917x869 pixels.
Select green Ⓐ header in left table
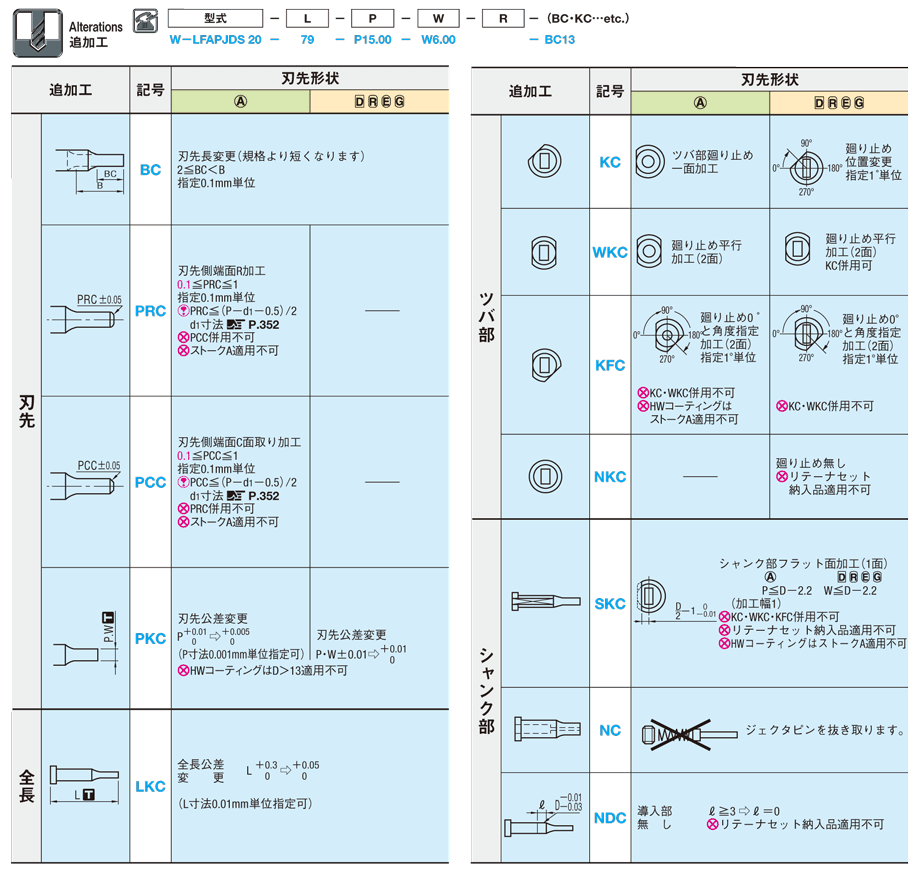(241, 102)
